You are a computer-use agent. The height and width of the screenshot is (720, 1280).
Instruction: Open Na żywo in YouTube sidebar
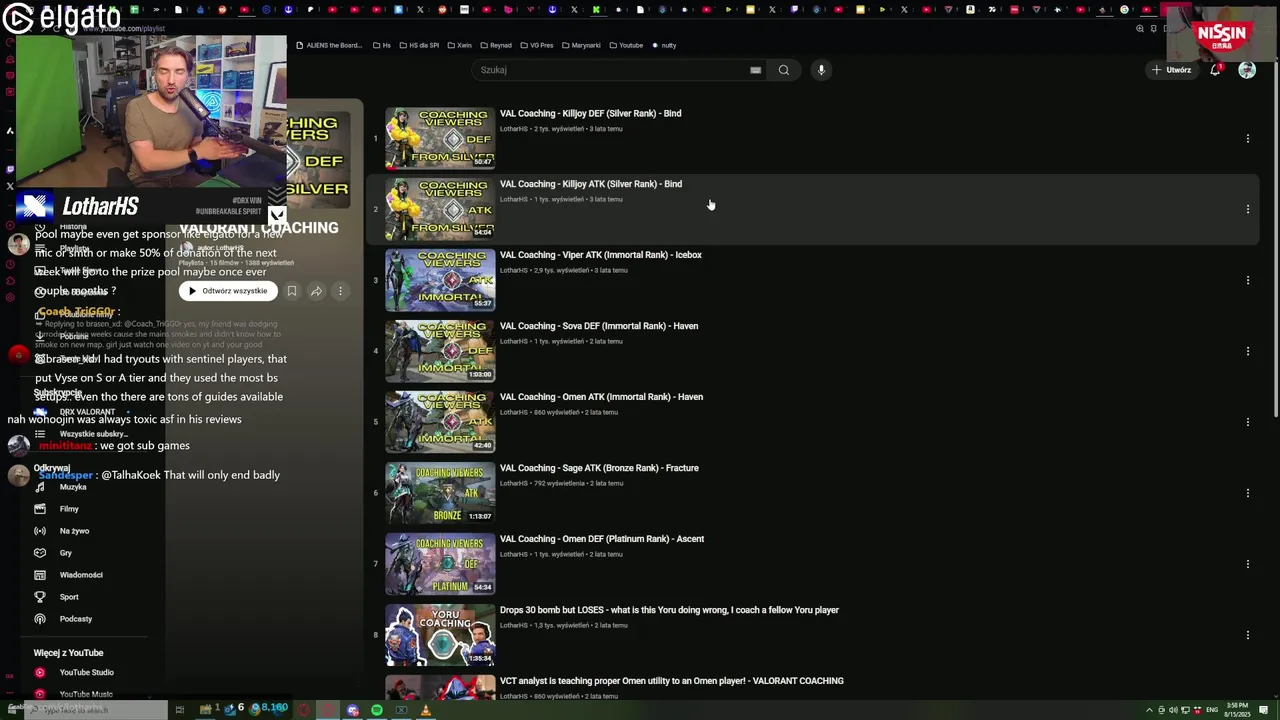point(74,531)
